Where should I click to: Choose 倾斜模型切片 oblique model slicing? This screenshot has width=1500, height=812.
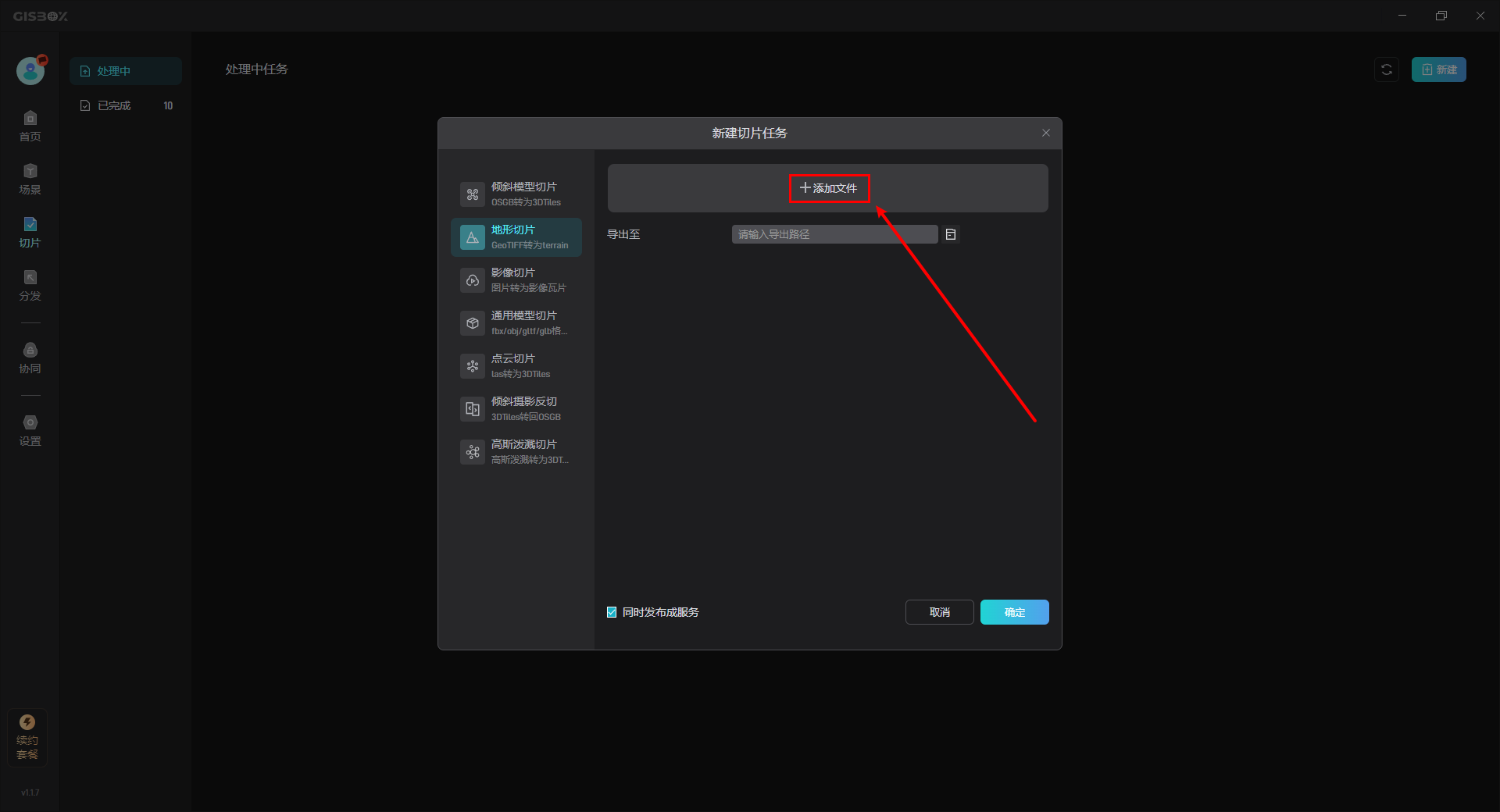coord(516,194)
